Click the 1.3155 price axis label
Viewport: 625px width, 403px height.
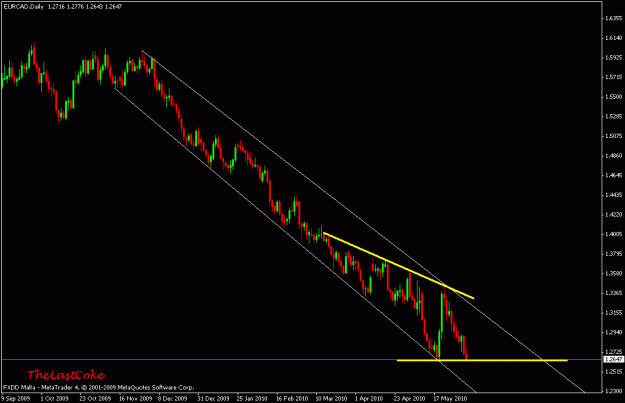(613, 313)
